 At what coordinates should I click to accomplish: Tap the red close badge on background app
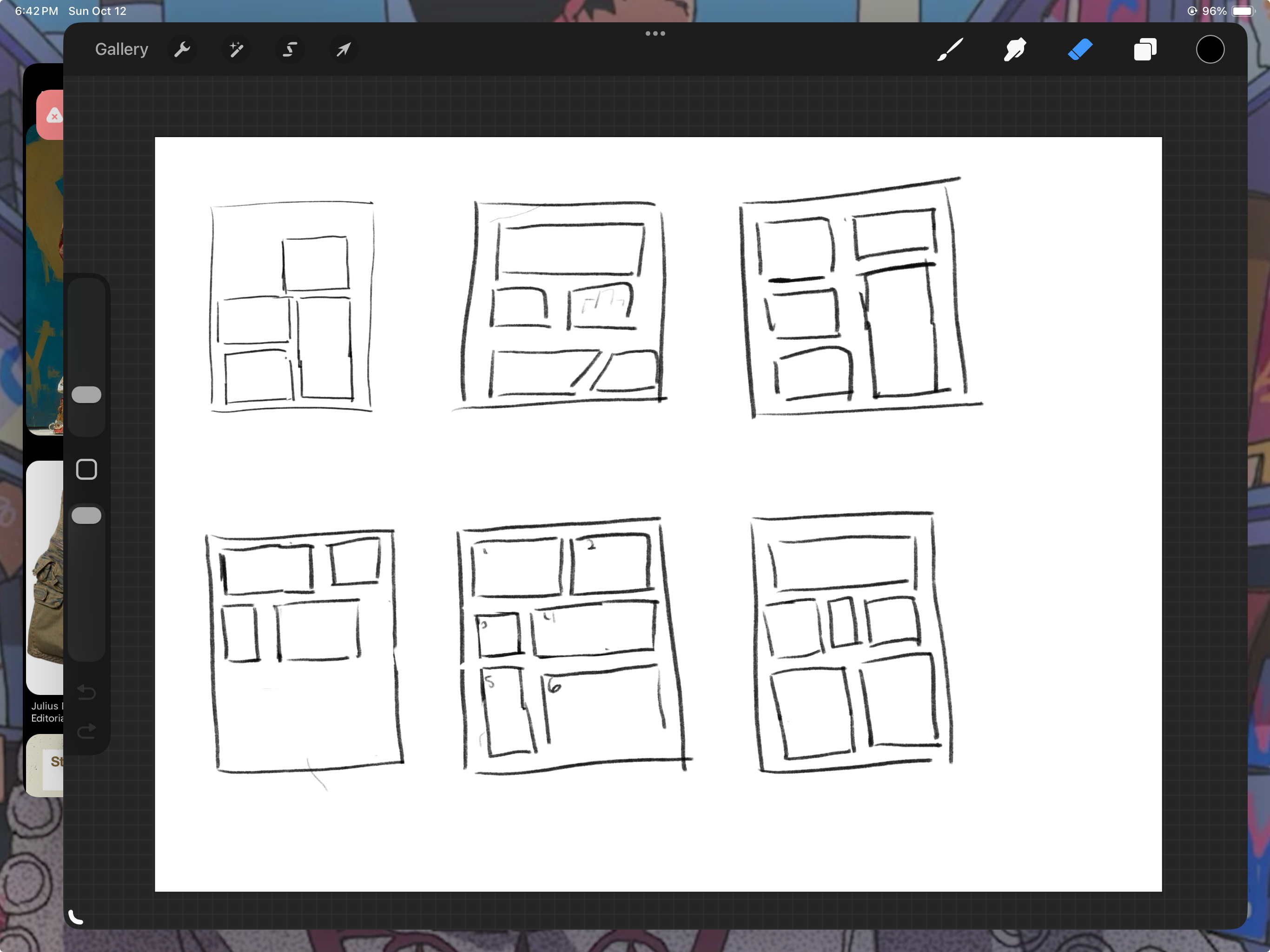coord(53,116)
